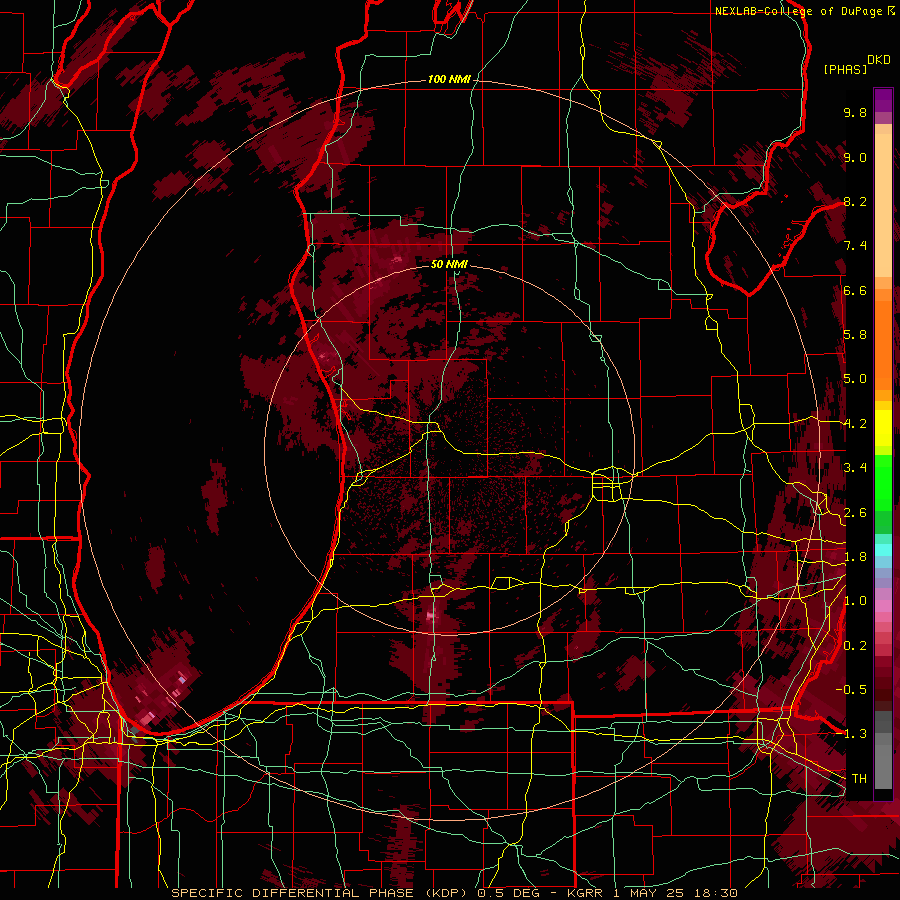Image resolution: width=900 pixels, height=900 pixels.
Task: Select the 8.2 legend value
Action: [x=855, y=202]
